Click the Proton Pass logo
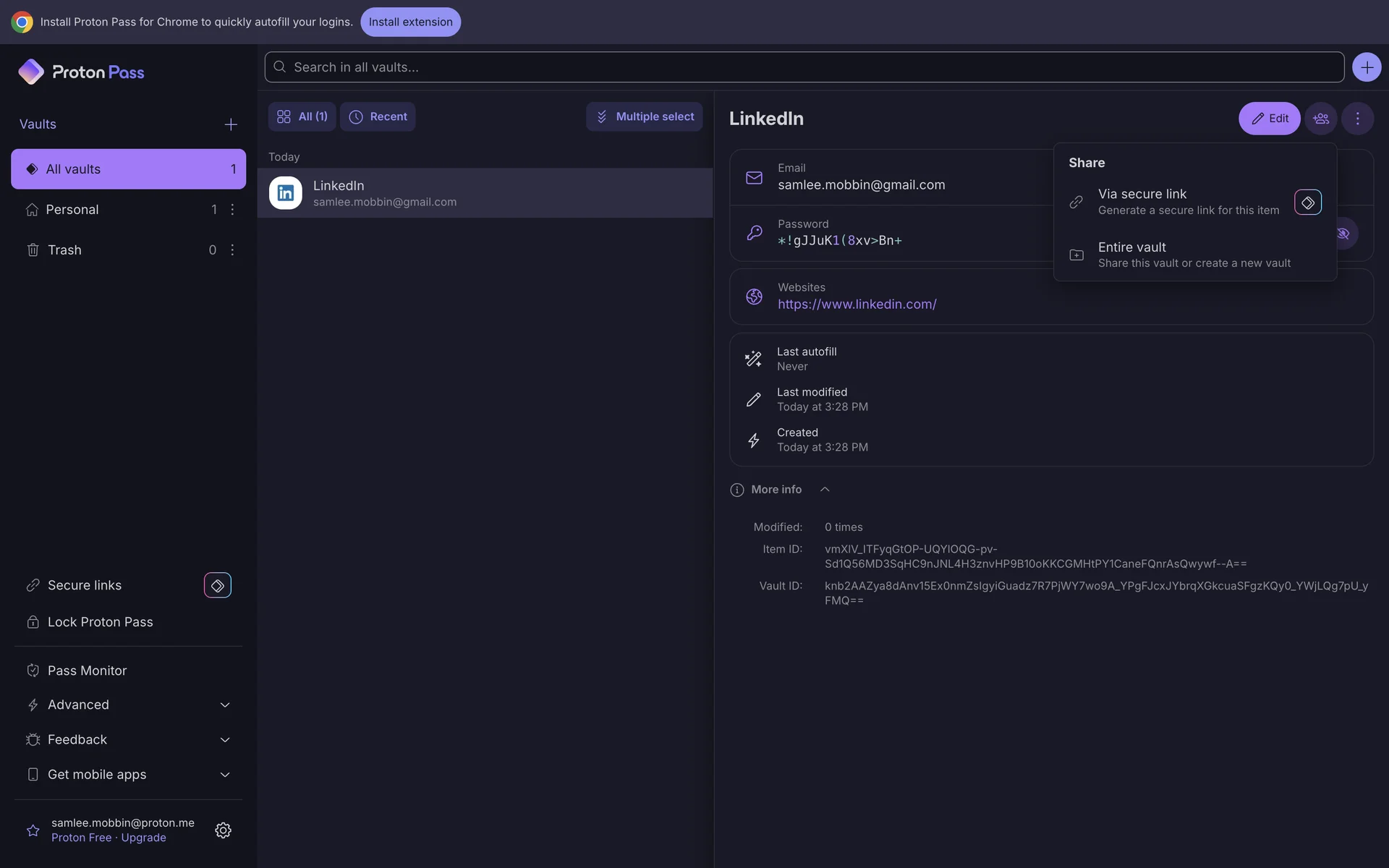 pos(81,72)
